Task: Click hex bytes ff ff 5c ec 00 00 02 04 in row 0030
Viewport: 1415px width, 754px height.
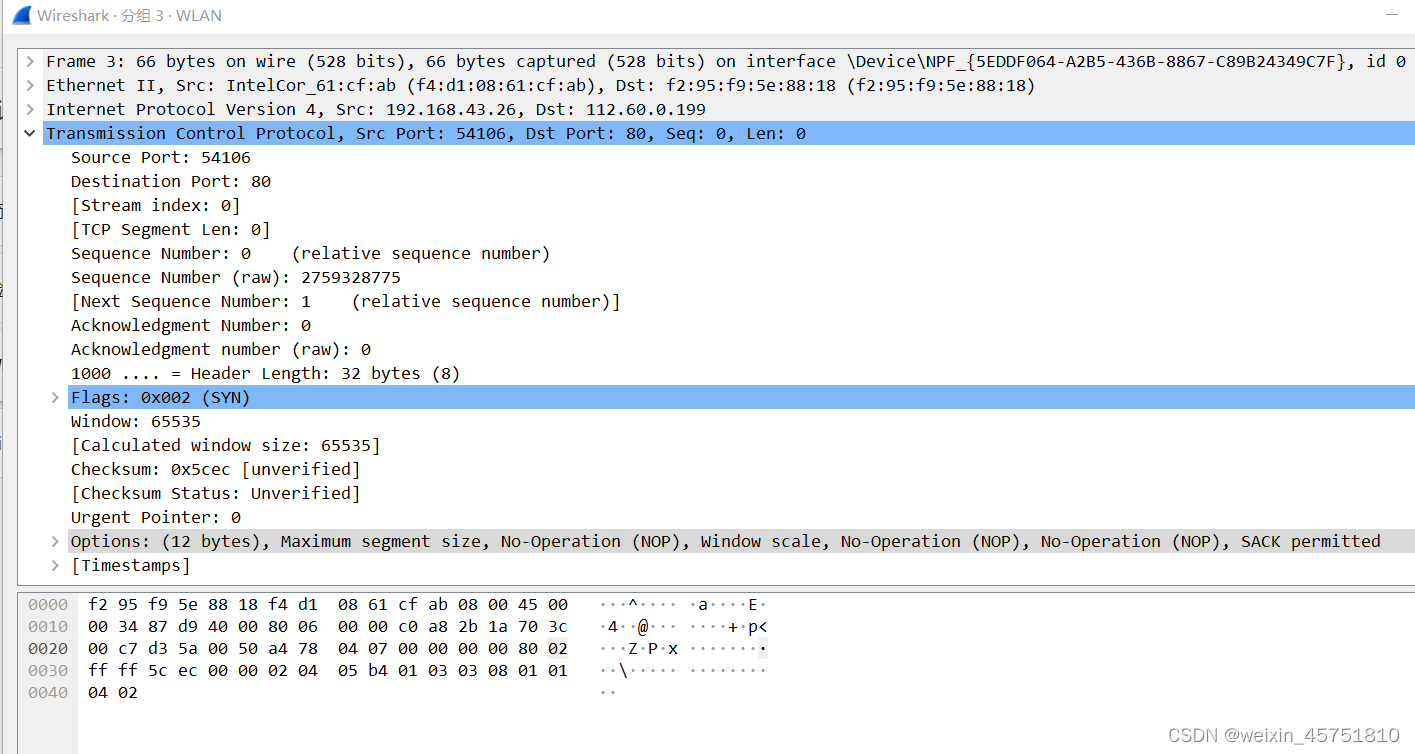Action: tap(203, 670)
